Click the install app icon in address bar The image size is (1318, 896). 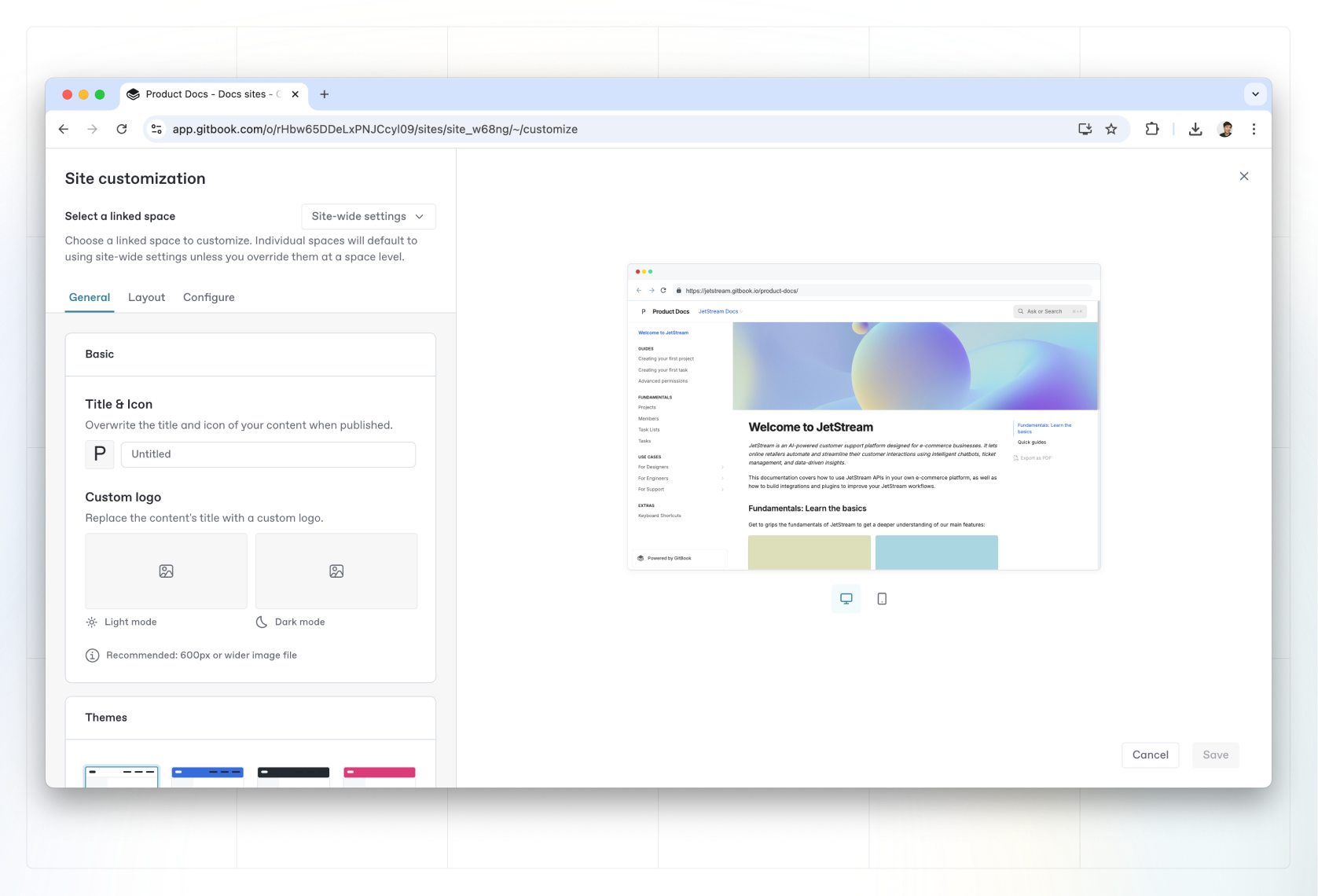(1085, 129)
